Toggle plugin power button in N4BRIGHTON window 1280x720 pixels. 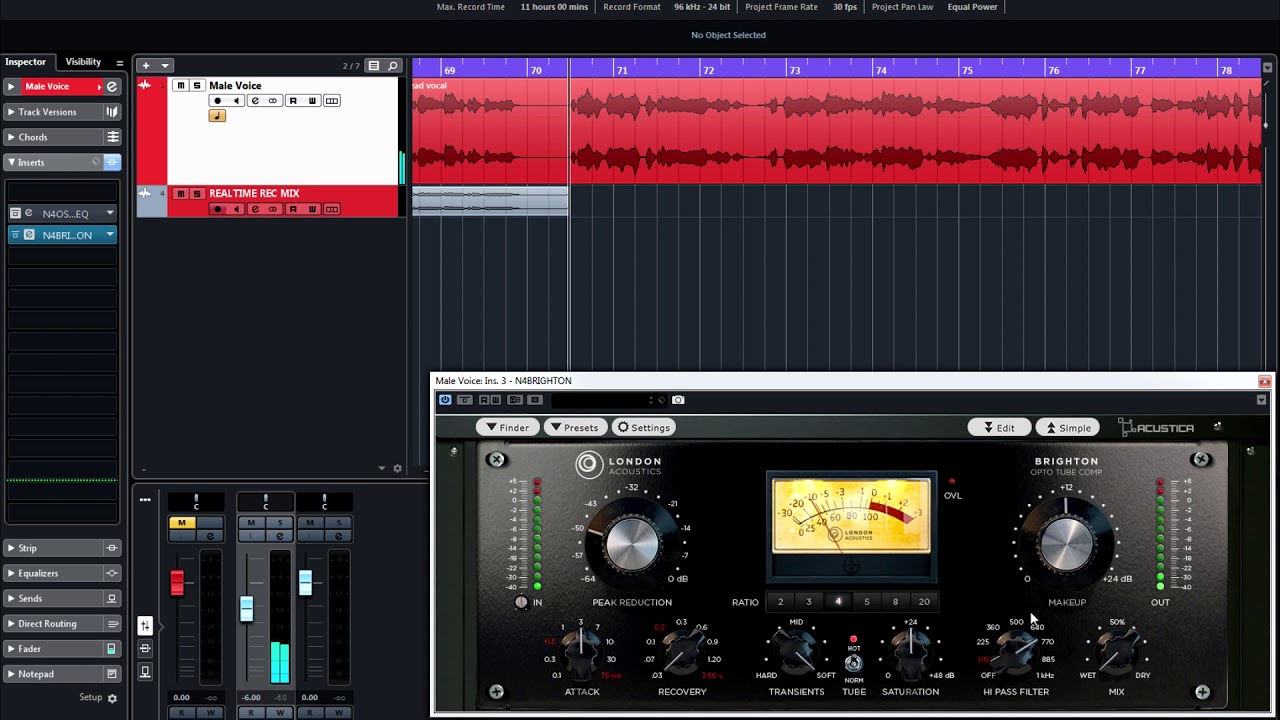pyautogui.click(x=445, y=400)
